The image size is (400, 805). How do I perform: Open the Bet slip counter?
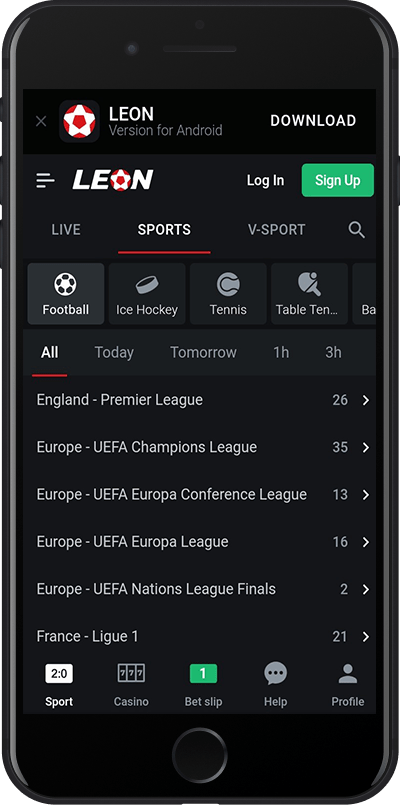point(203,673)
